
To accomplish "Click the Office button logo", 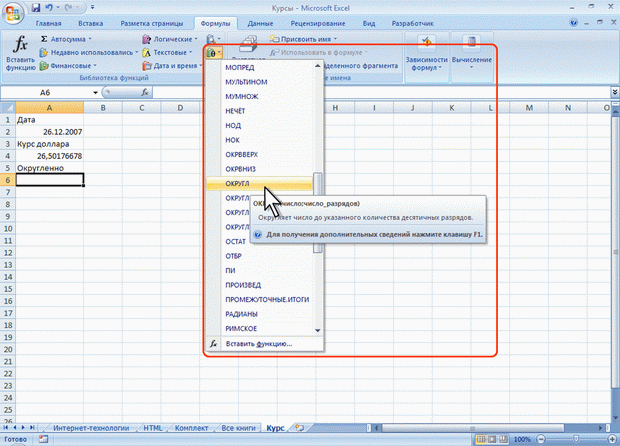I will (13, 12).
